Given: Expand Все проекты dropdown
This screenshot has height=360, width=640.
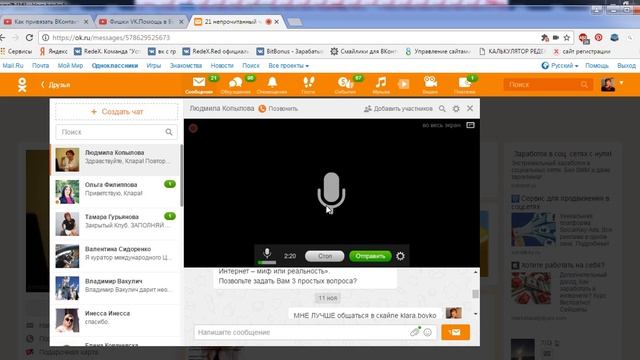Looking at the screenshot, I should tap(289, 65).
